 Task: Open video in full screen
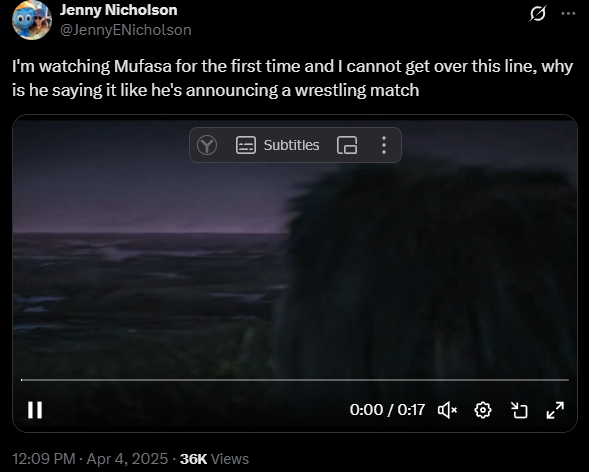[x=555, y=410]
